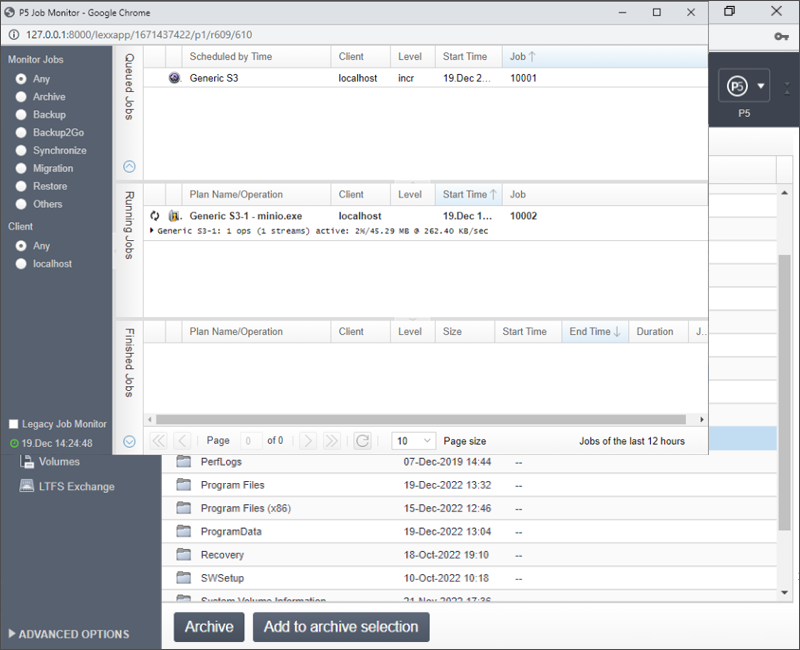Select the Restore job filter
The image size is (800, 650).
click(x=21, y=186)
